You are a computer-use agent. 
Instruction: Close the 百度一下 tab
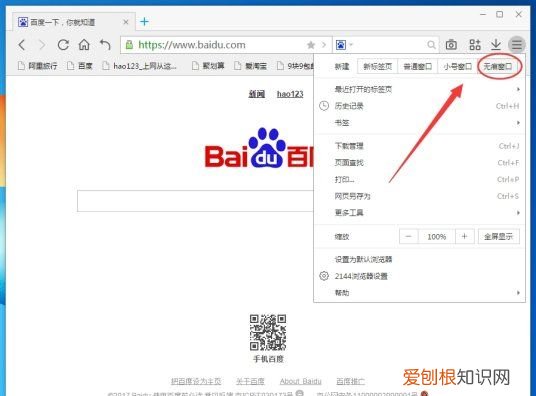point(125,22)
